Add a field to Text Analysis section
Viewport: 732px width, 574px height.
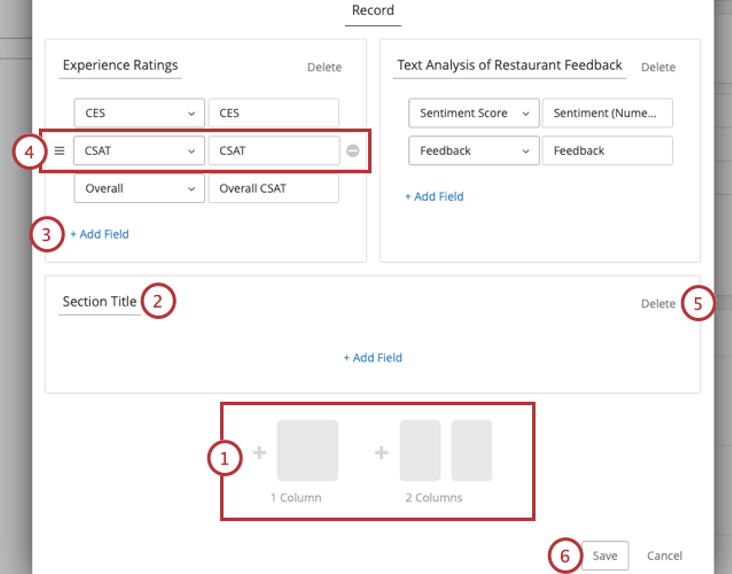tap(434, 197)
